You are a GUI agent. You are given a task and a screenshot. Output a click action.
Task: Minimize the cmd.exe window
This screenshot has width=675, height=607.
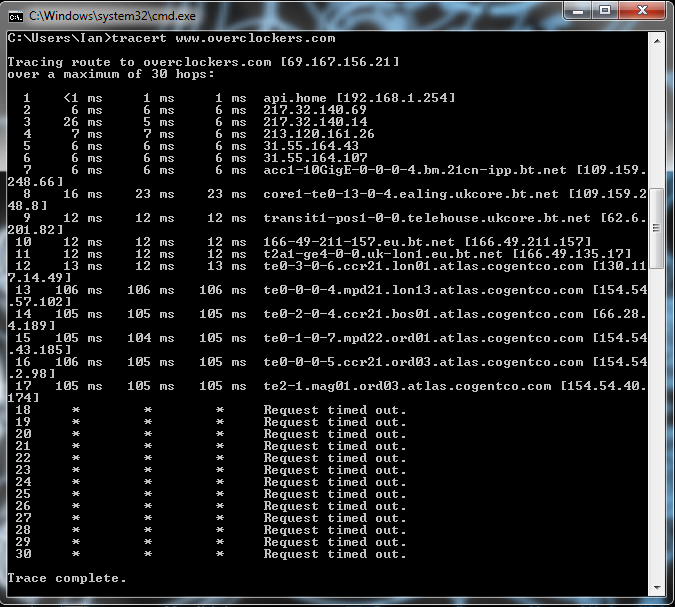pos(578,11)
